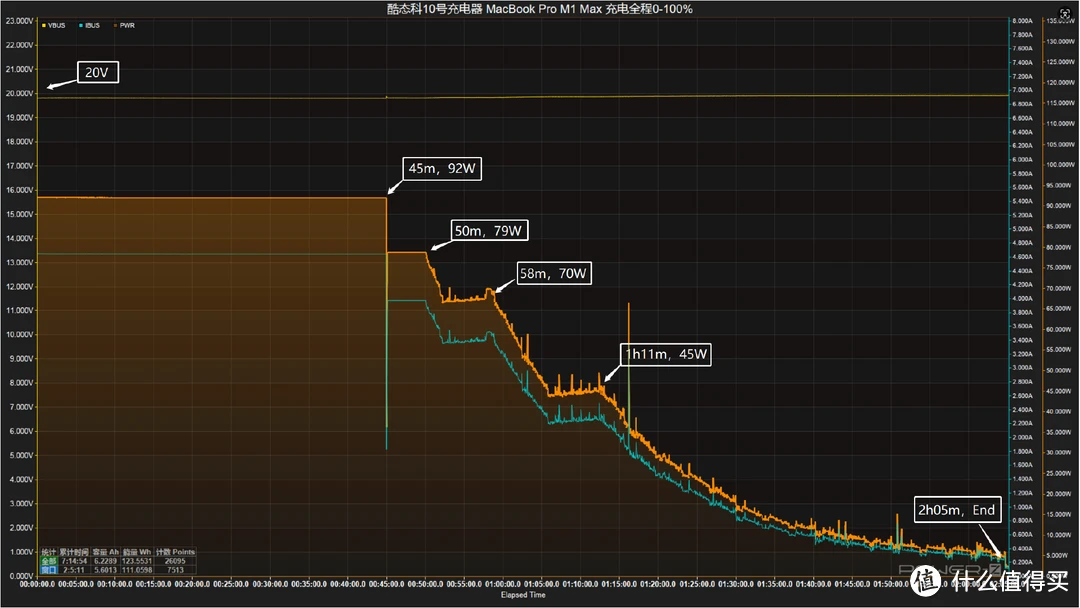
Task: Select the "50m, 79W" annotation callout
Action: pos(489,231)
